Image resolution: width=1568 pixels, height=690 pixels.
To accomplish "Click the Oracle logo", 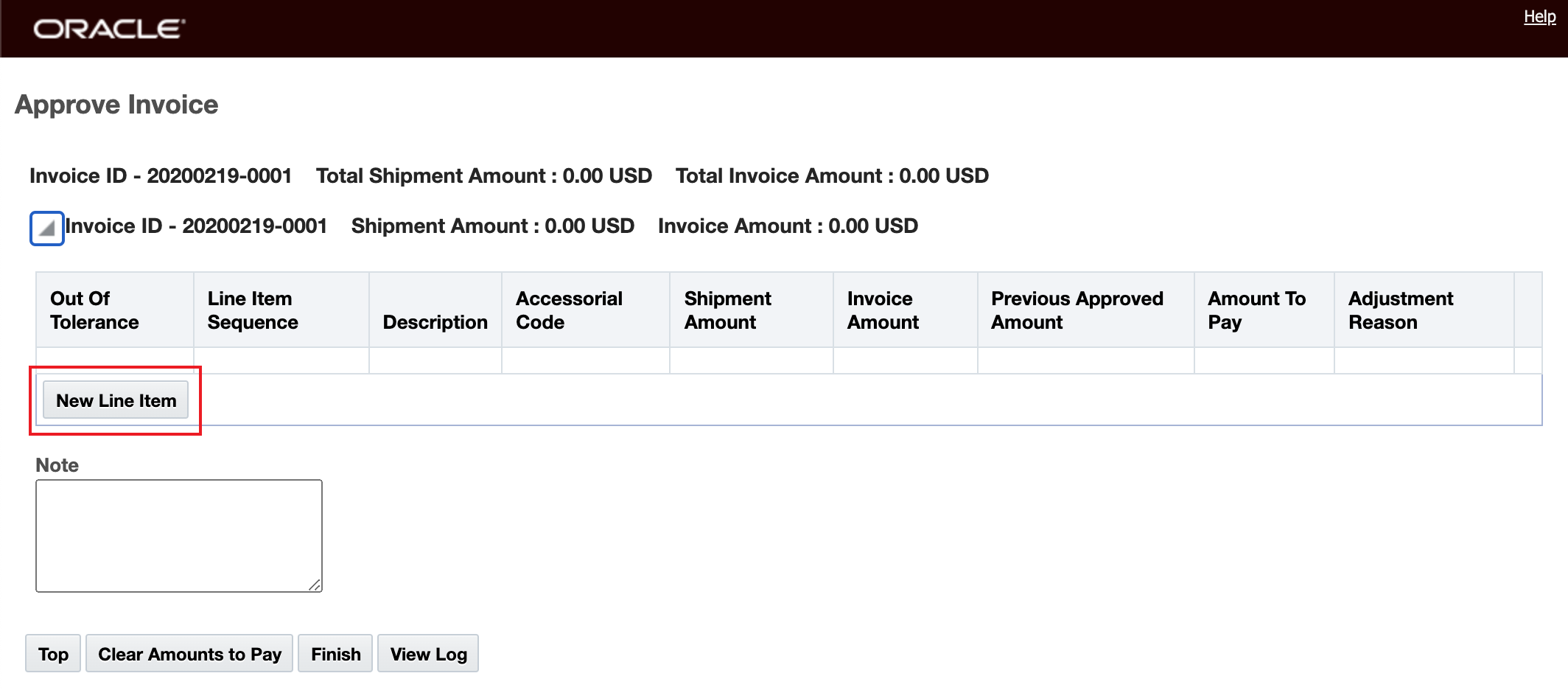I will pyautogui.click(x=109, y=29).
